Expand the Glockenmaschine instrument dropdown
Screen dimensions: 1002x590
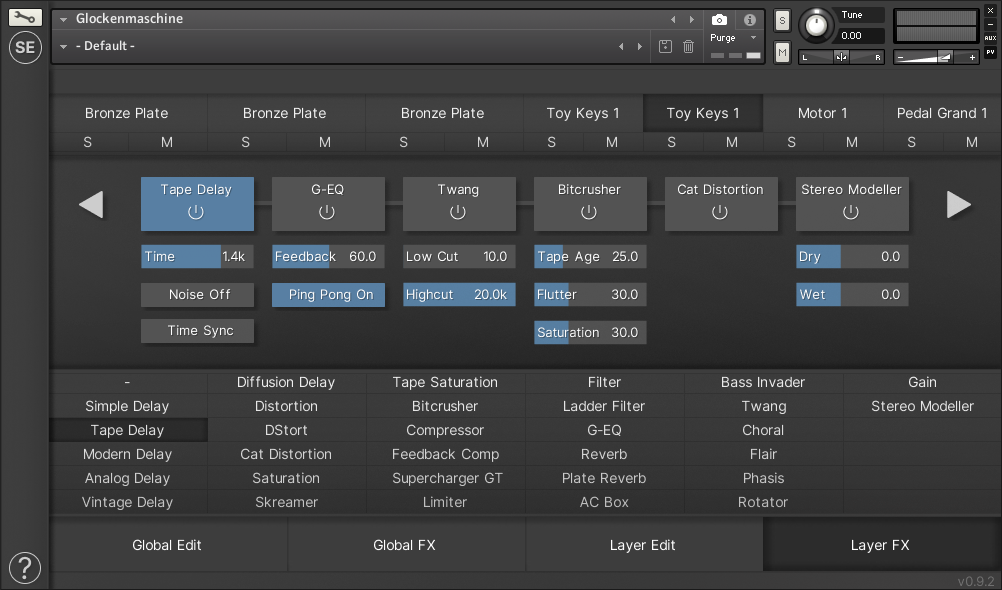(64, 19)
